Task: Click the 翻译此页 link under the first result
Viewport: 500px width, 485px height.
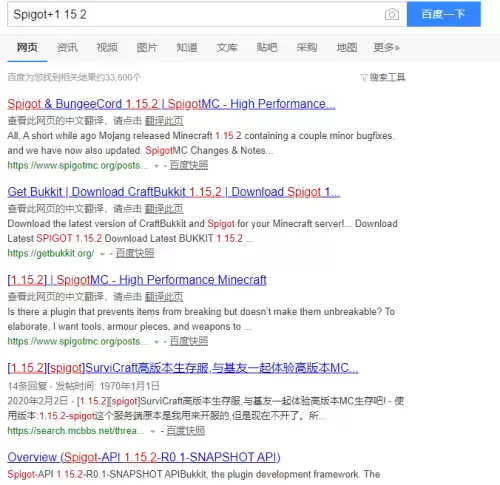Action: point(164,121)
